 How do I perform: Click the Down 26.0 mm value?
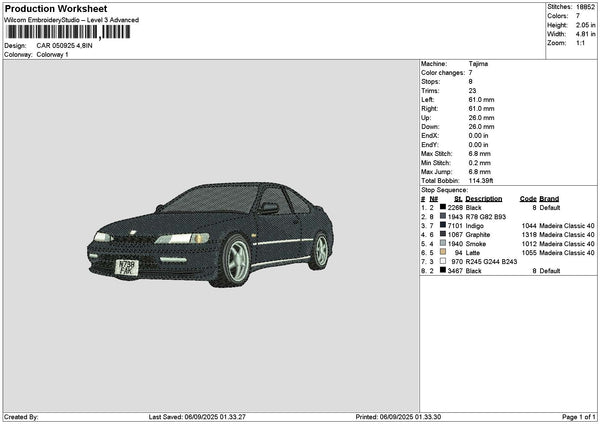pyautogui.click(x=481, y=127)
